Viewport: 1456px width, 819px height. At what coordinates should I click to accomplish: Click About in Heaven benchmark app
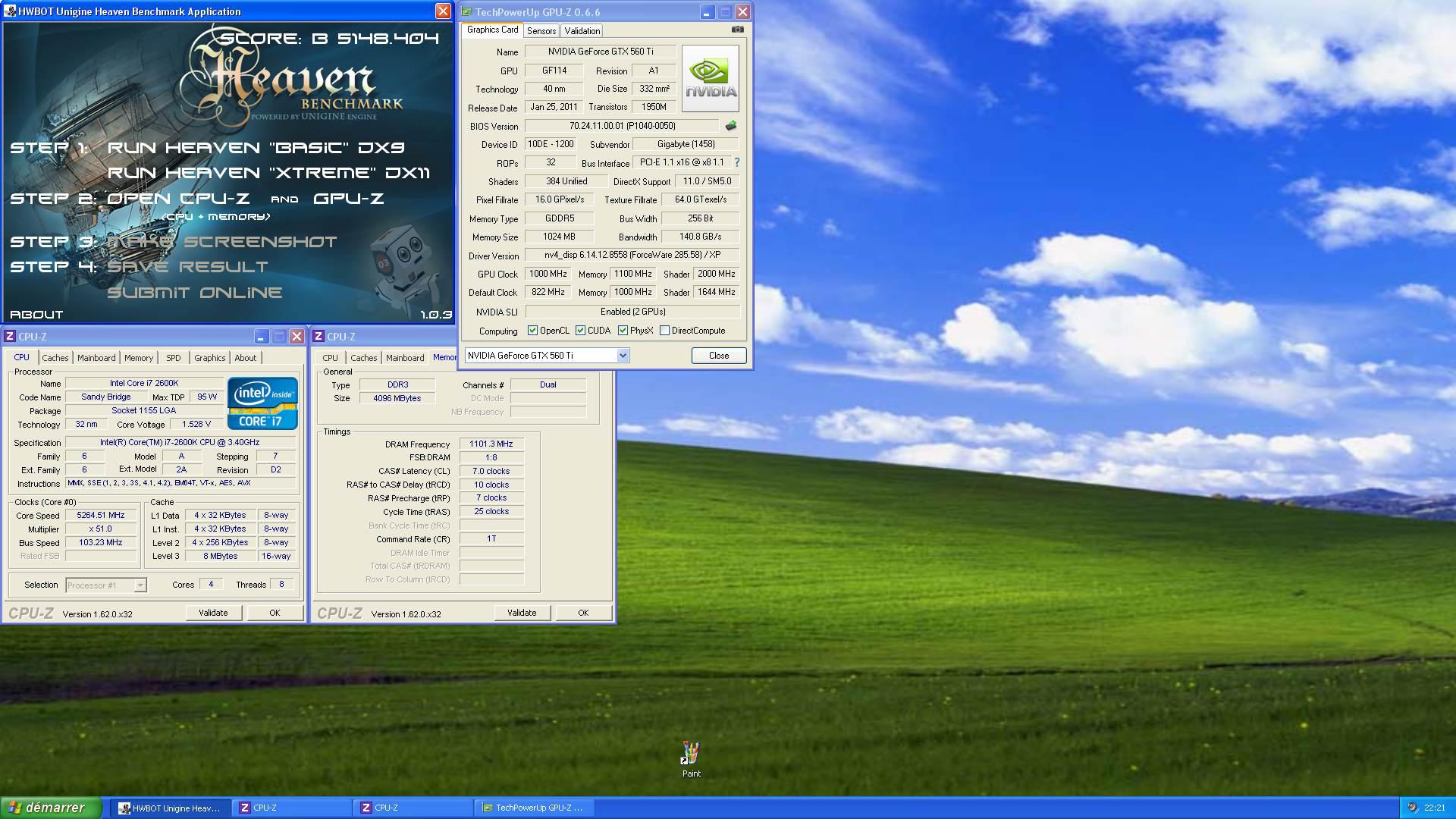tap(36, 314)
